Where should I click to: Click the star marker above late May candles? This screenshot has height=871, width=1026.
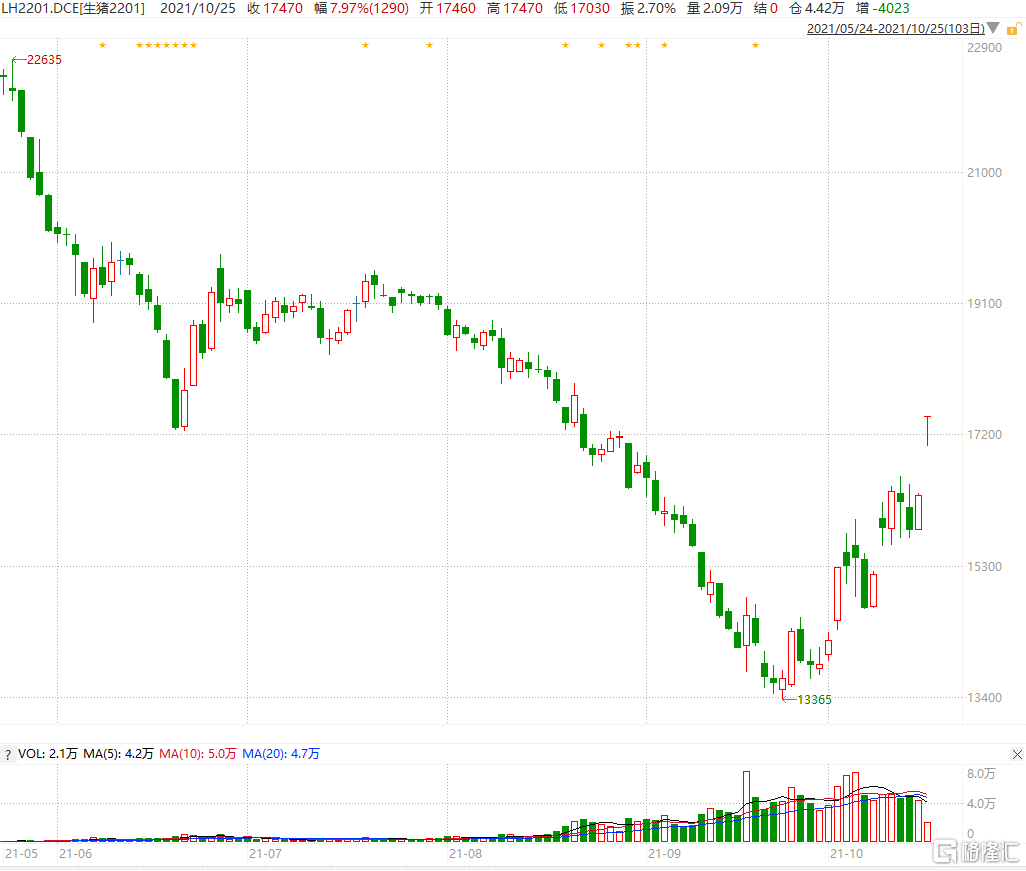click(x=102, y=45)
